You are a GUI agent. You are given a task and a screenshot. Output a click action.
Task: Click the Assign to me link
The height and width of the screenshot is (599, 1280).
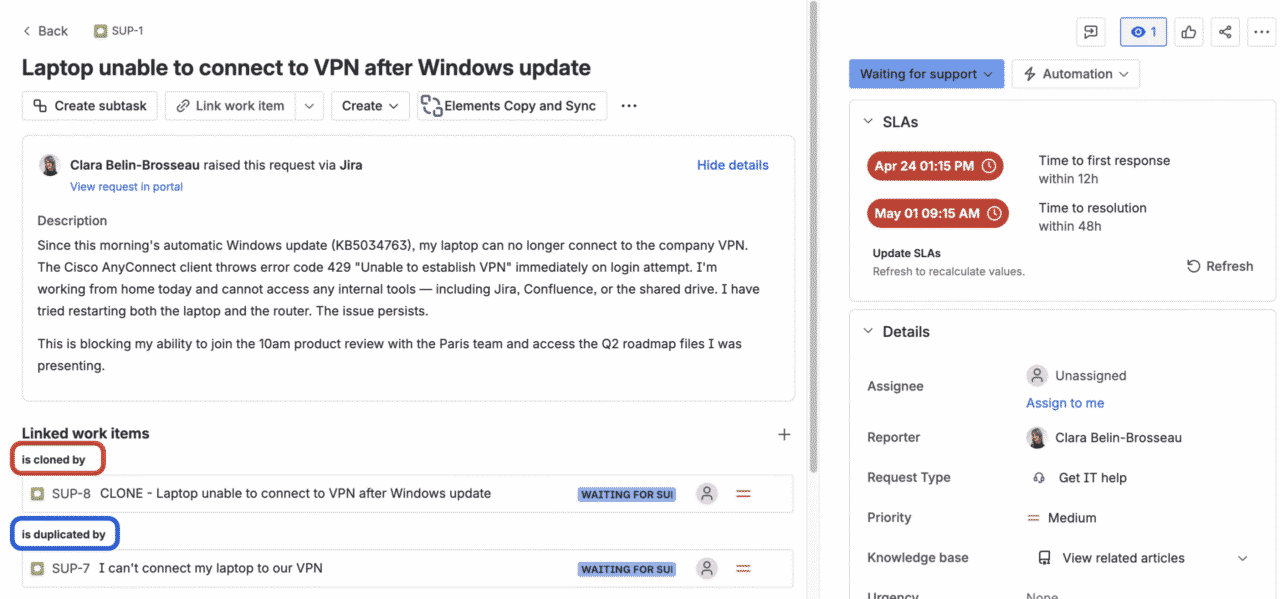(x=1065, y=403)
